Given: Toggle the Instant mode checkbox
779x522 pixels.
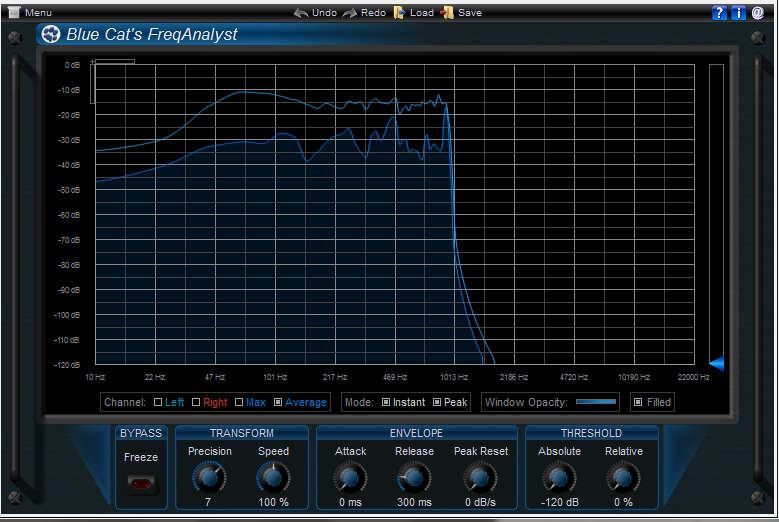Looking at the screenshot, I should click(386, 402).
